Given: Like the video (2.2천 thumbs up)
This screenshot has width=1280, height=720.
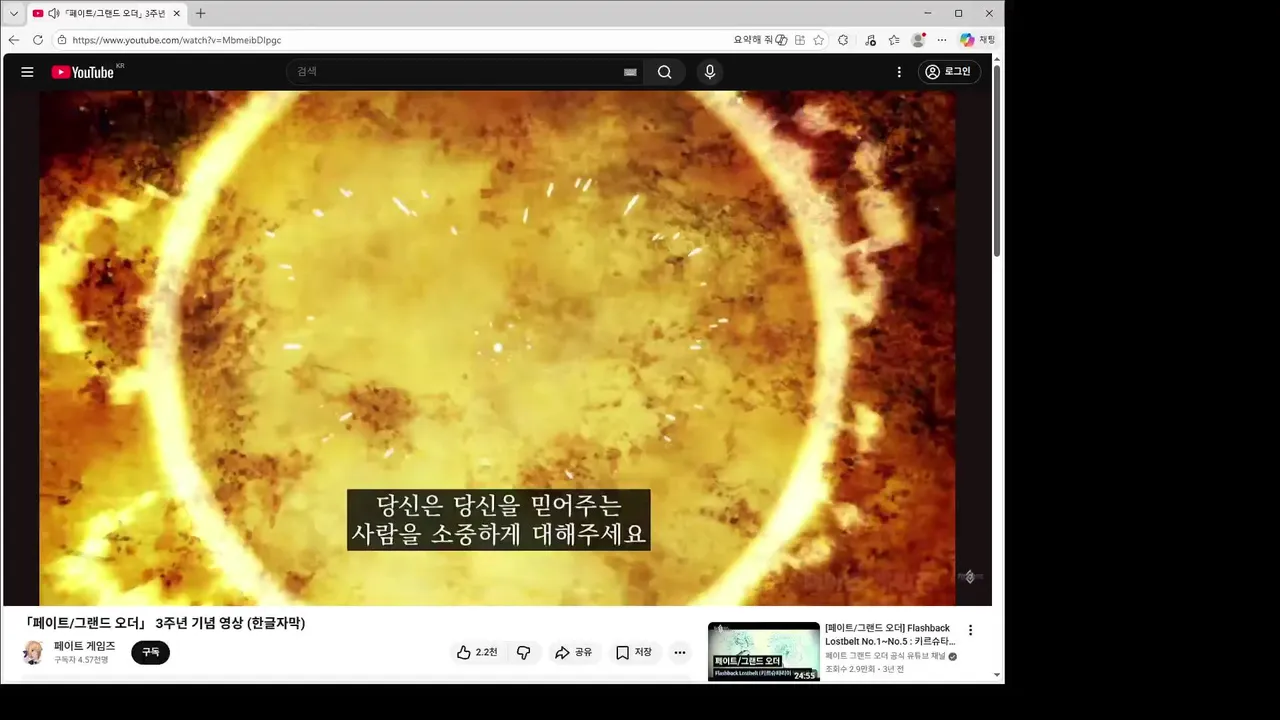Looking at the screenshot, I should [x=477, y=652].
